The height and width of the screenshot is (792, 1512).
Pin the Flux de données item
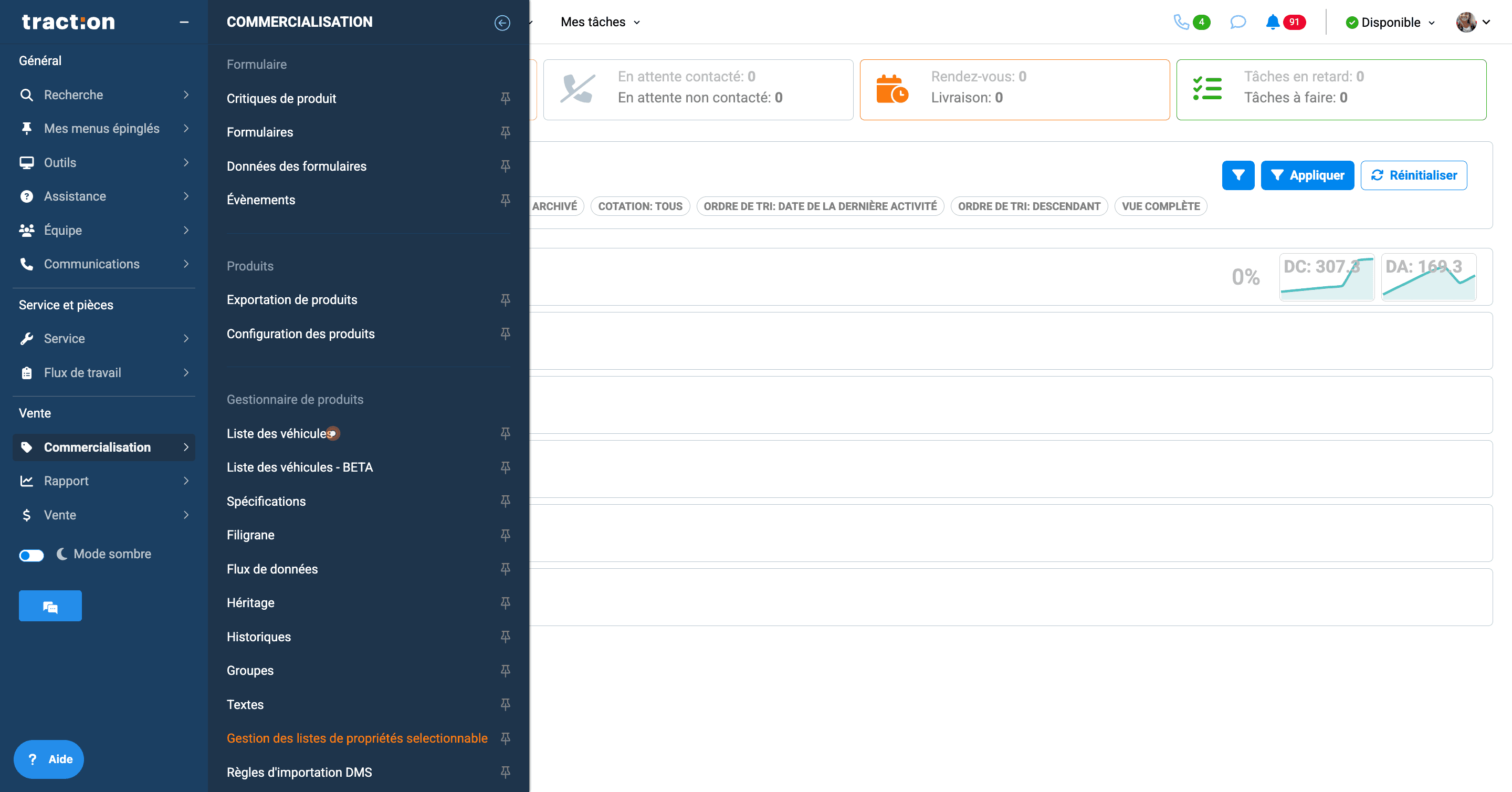tap(505, 569)
